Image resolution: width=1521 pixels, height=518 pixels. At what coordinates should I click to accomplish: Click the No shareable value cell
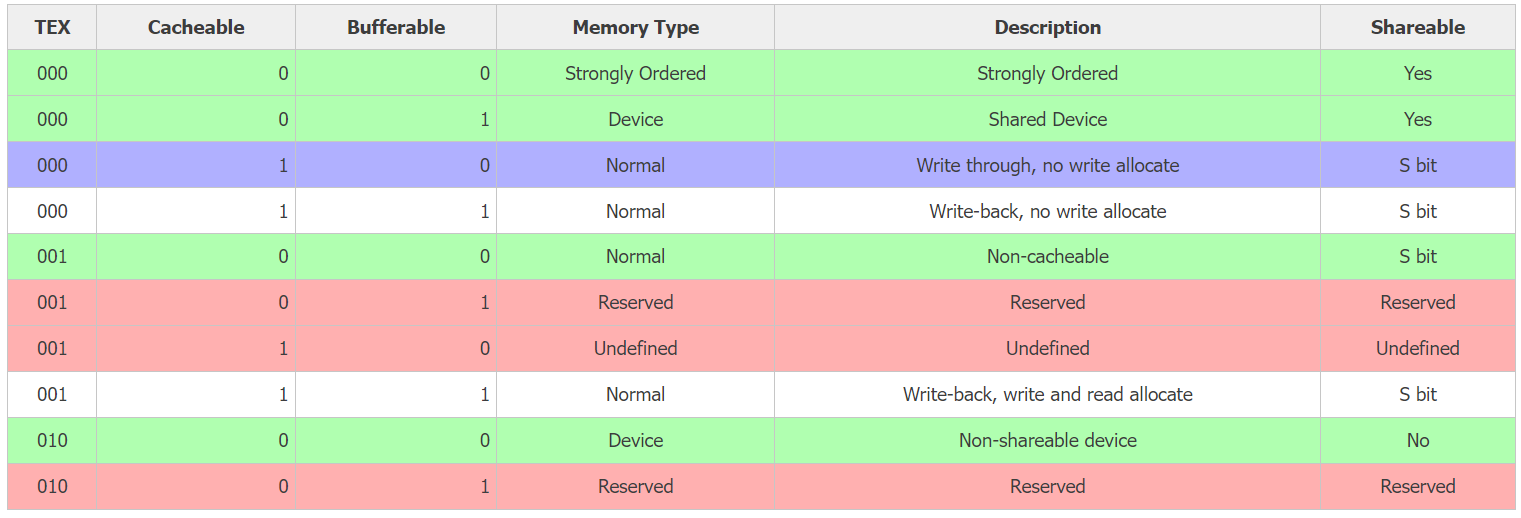tap(1418, 440)
